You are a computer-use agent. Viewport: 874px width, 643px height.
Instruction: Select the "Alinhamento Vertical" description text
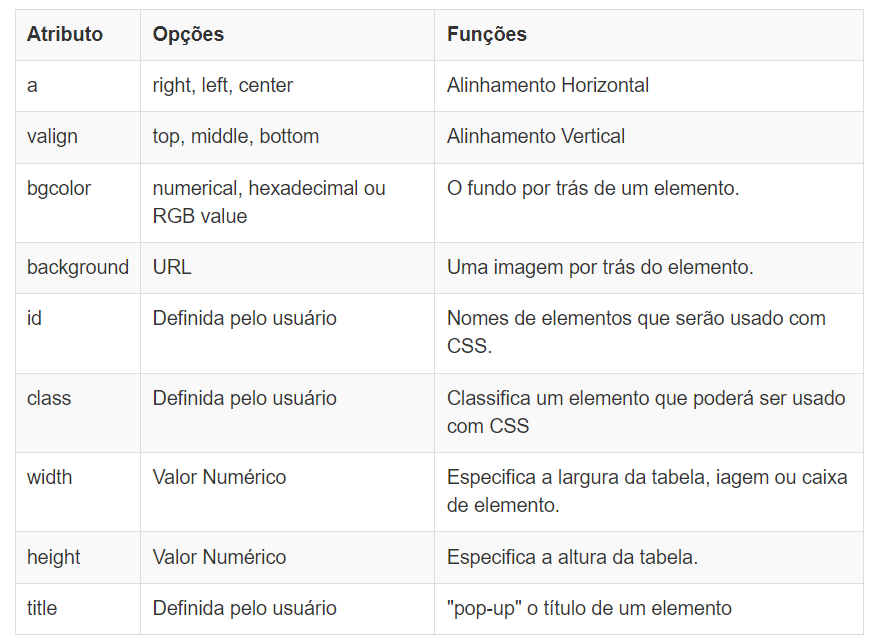tap(536, 137)
